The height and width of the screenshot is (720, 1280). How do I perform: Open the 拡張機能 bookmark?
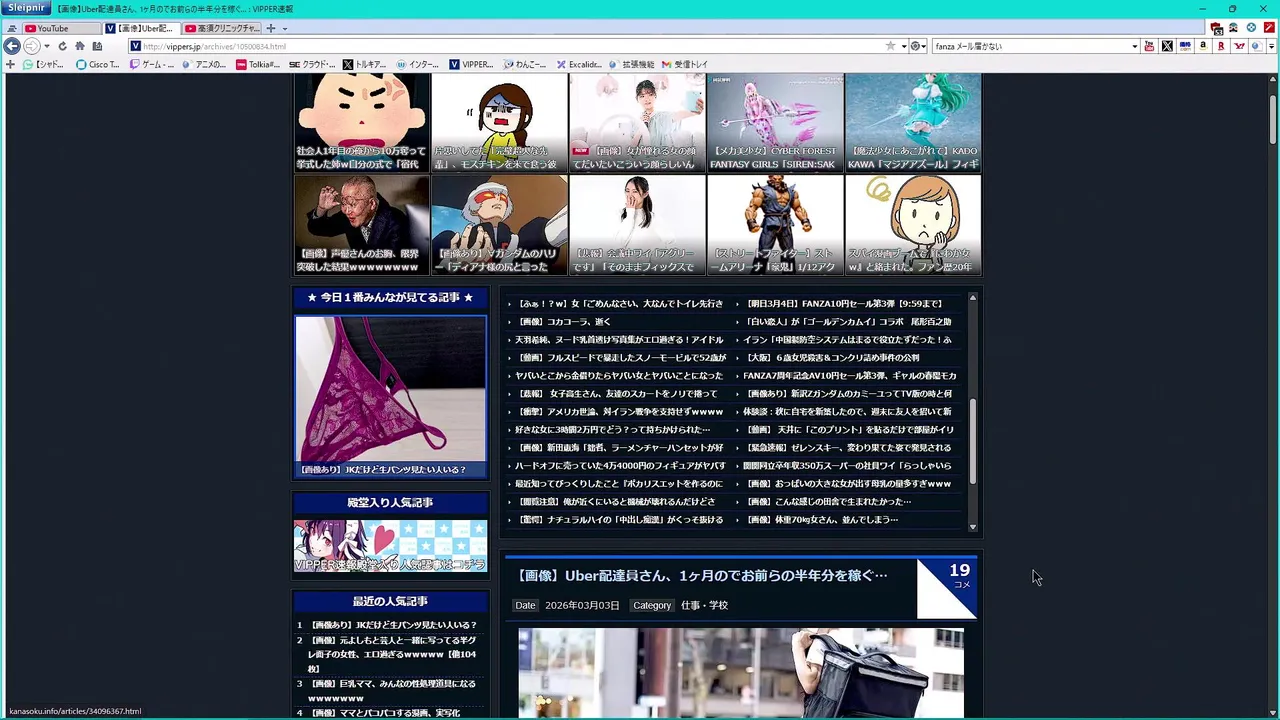[x=631, y=64]
